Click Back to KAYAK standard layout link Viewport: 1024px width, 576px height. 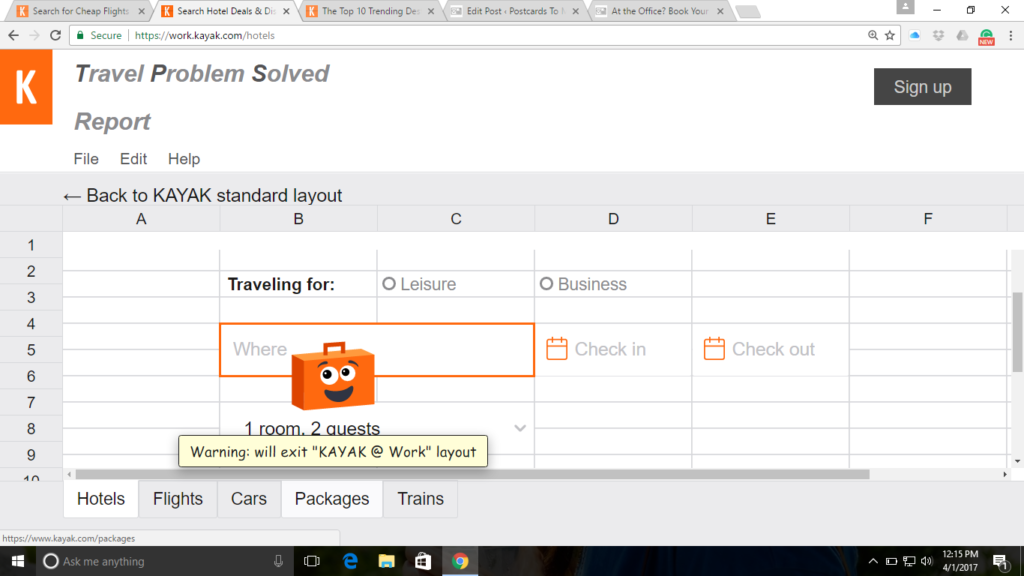(x=202, y=196)
